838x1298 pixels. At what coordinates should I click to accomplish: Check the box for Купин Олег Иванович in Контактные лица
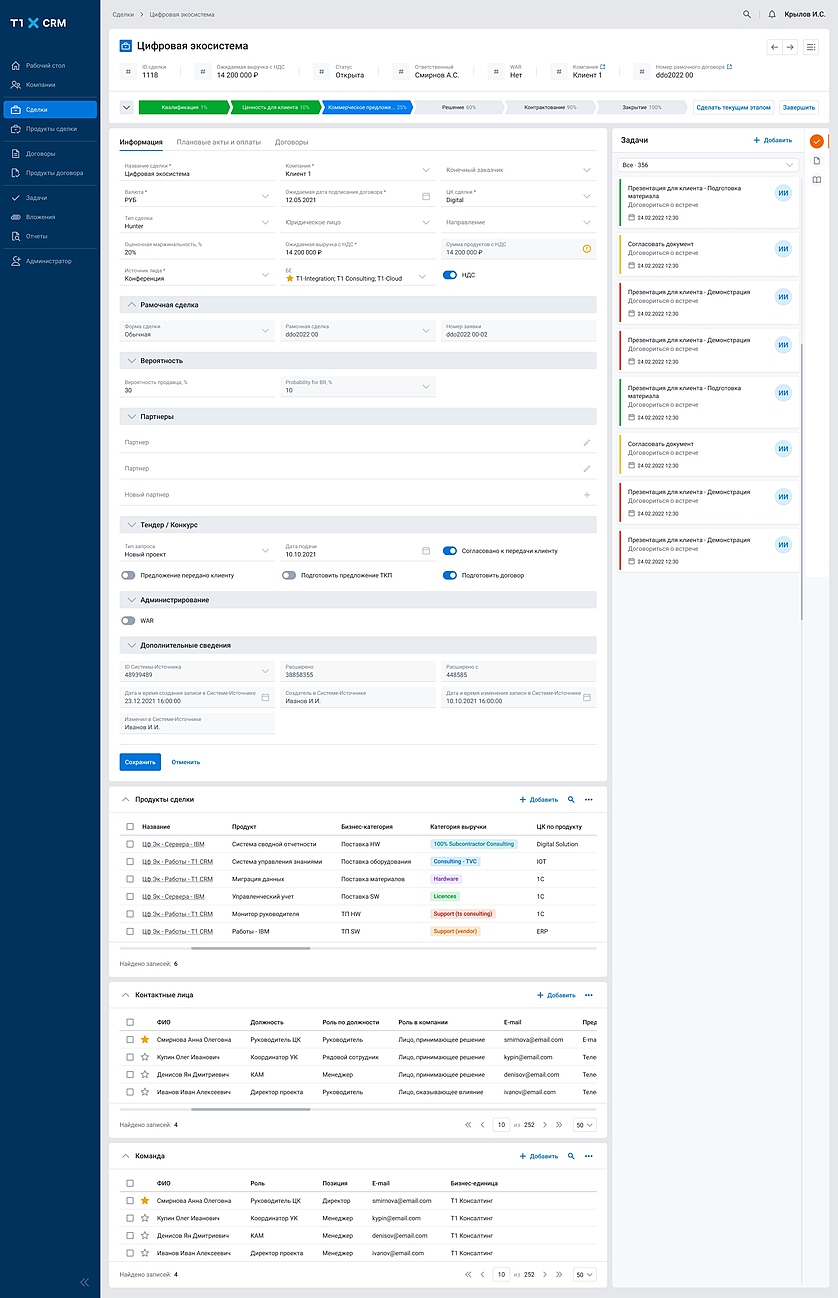click(x=130, y=1057)
